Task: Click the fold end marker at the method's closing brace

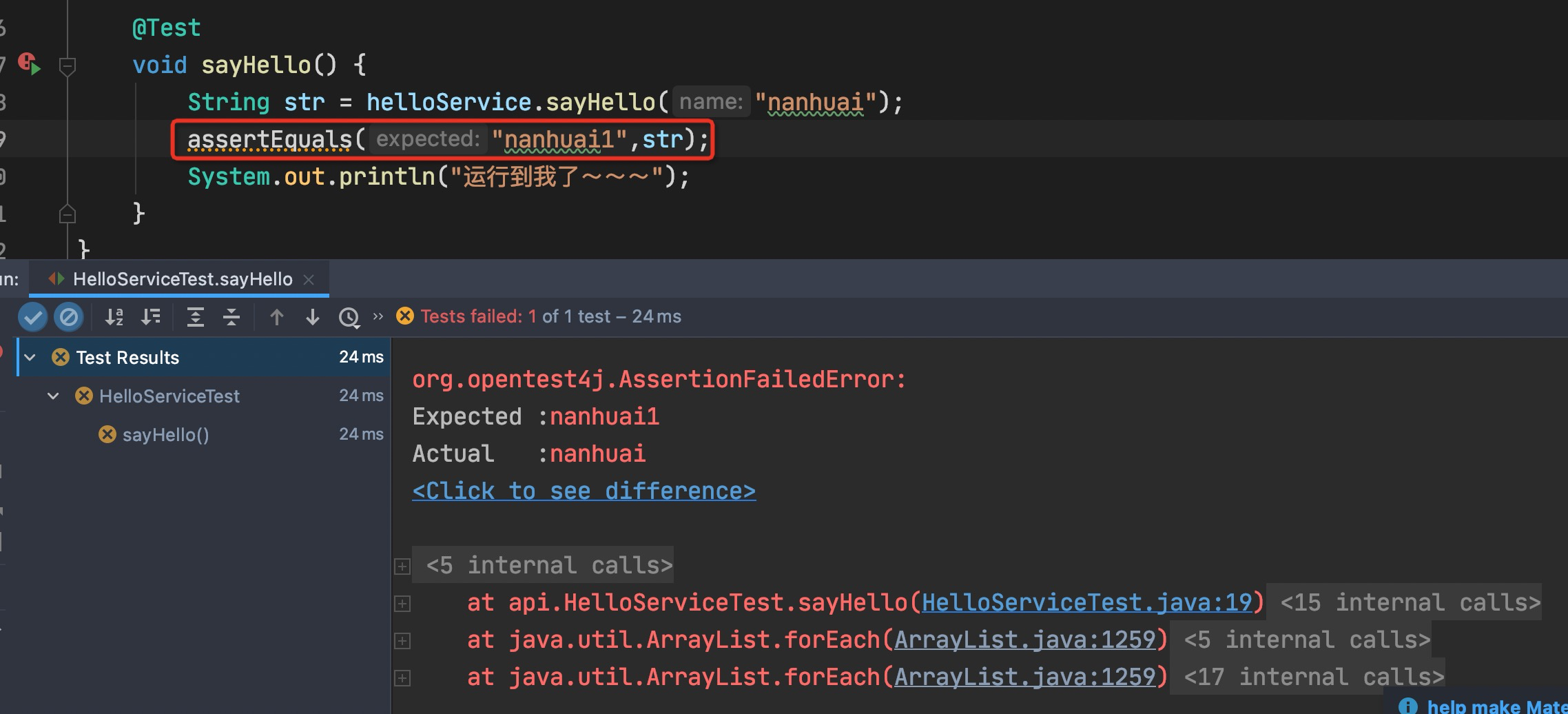Action: (68, 214)
